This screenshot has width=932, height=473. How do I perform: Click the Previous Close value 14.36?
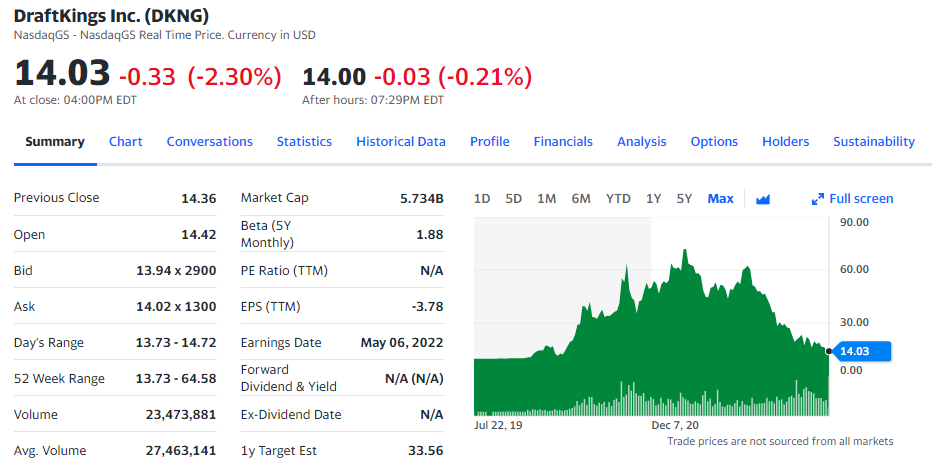click(x=199, y=198)
